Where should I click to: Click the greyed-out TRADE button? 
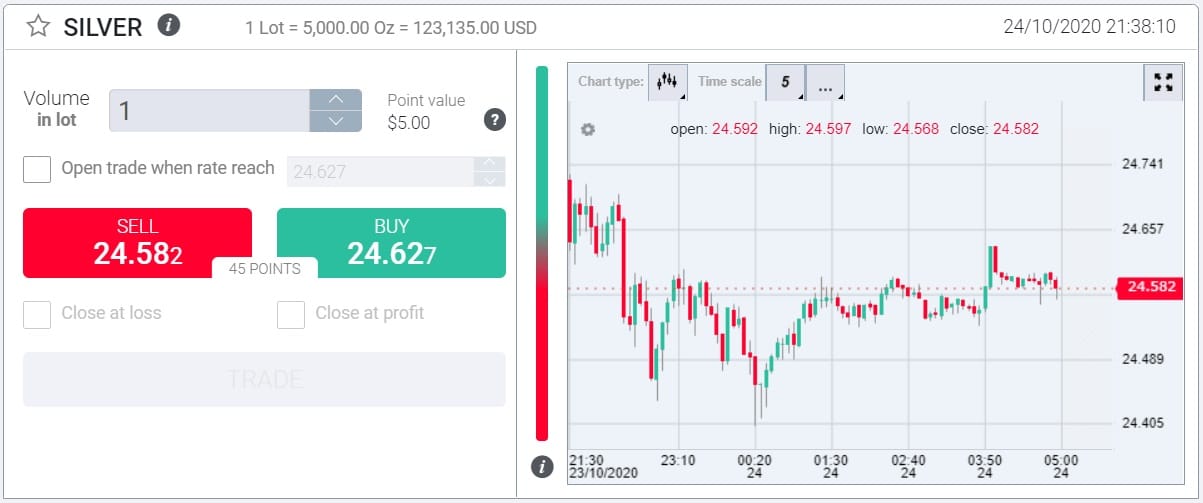pyautogui.click(x=264, y=379)
